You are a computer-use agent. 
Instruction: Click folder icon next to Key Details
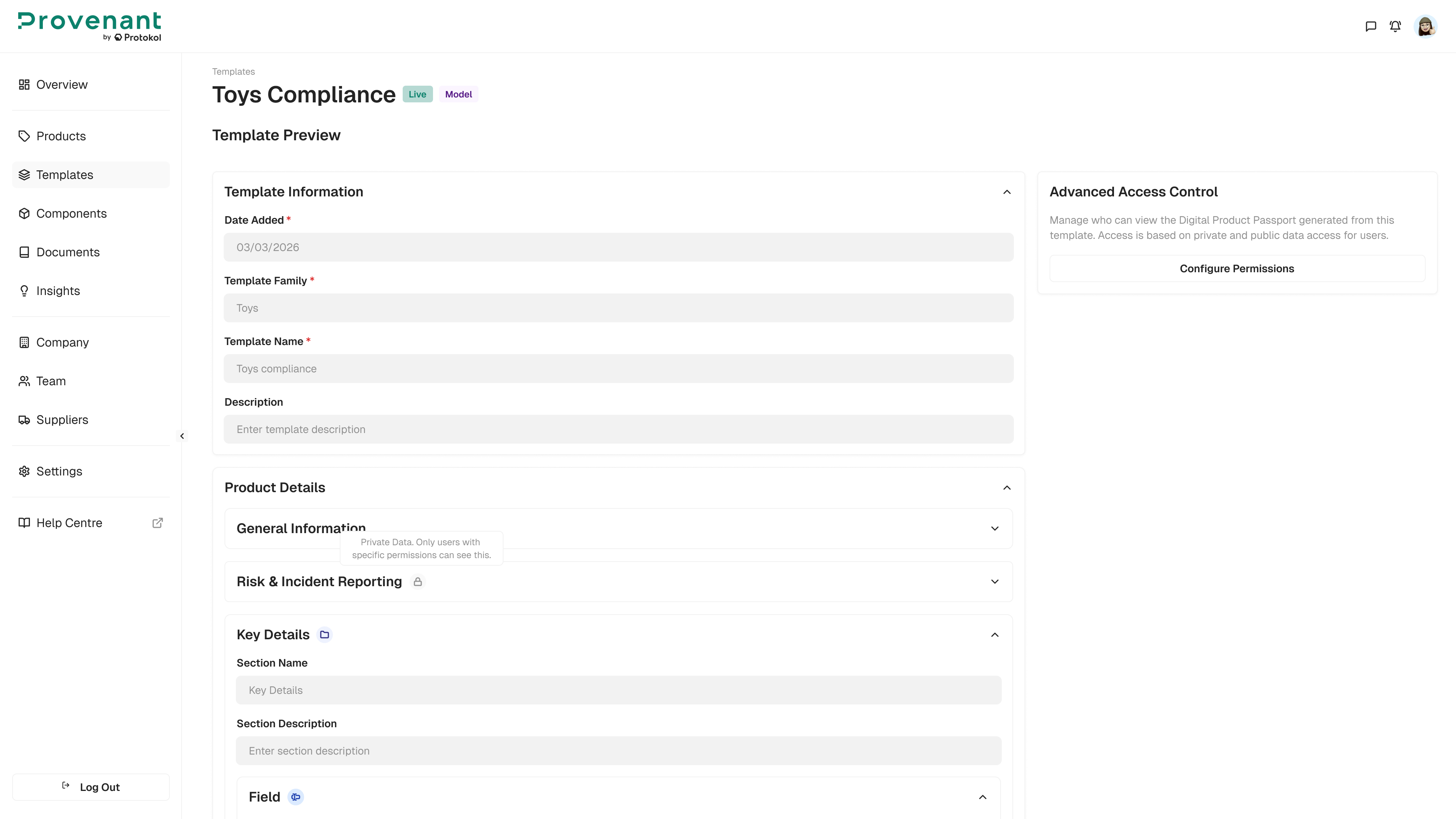(x=325, y=635)
